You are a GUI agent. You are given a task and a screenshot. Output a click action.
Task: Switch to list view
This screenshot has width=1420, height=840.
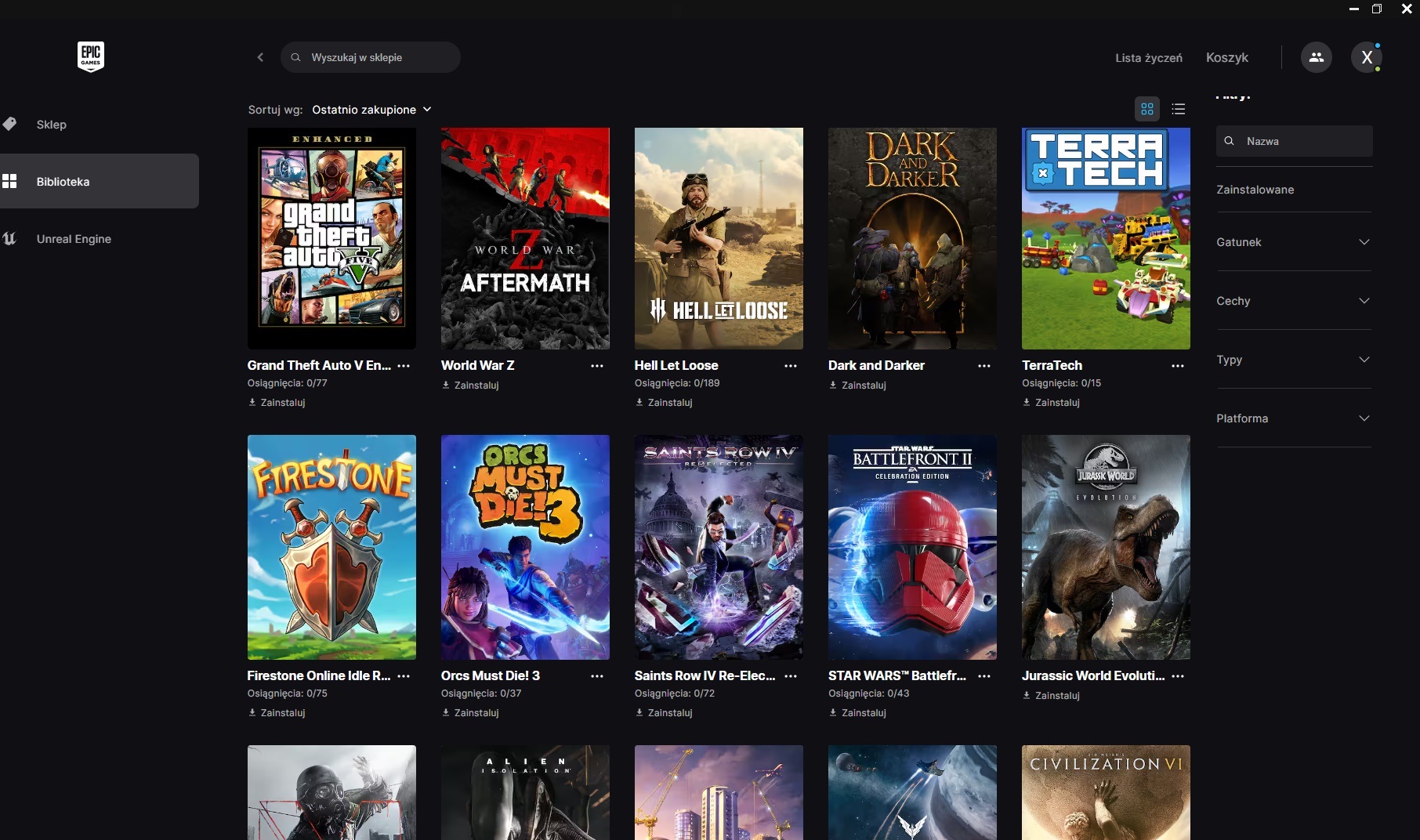click(x=1178, y=109)
